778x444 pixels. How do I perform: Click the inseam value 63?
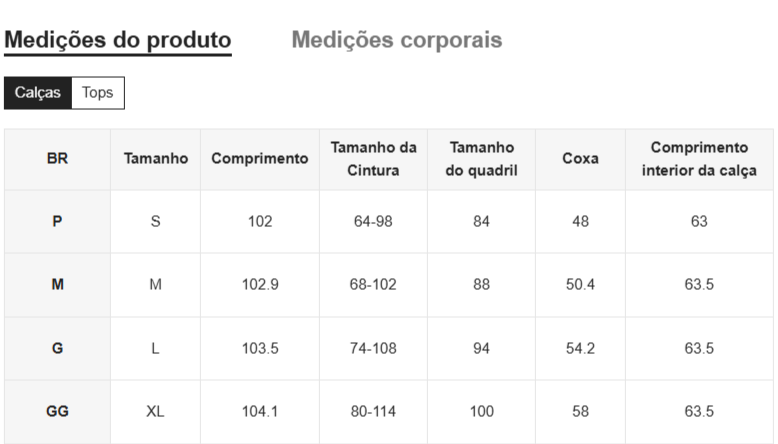[699, 221]
